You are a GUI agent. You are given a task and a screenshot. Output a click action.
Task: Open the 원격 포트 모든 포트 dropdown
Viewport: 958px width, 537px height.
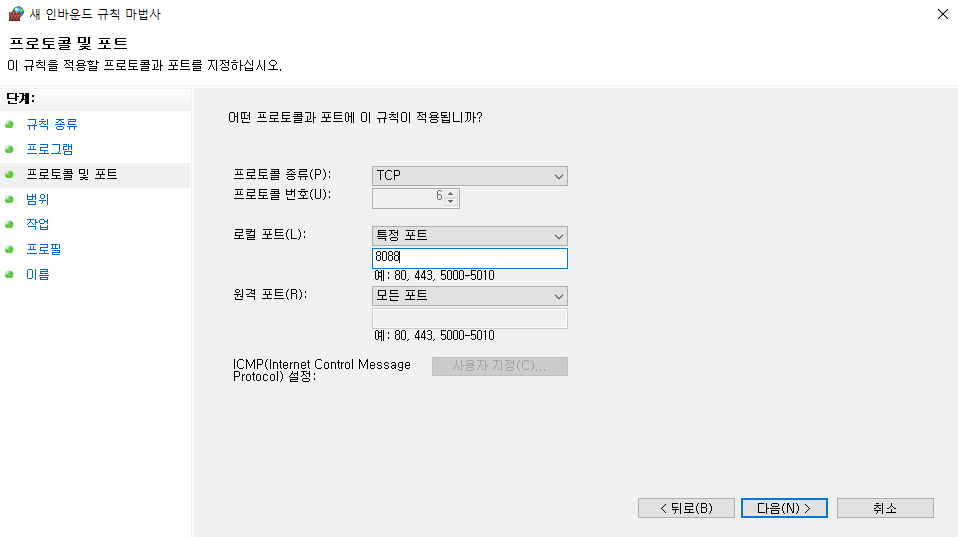[x=469, y=296]
